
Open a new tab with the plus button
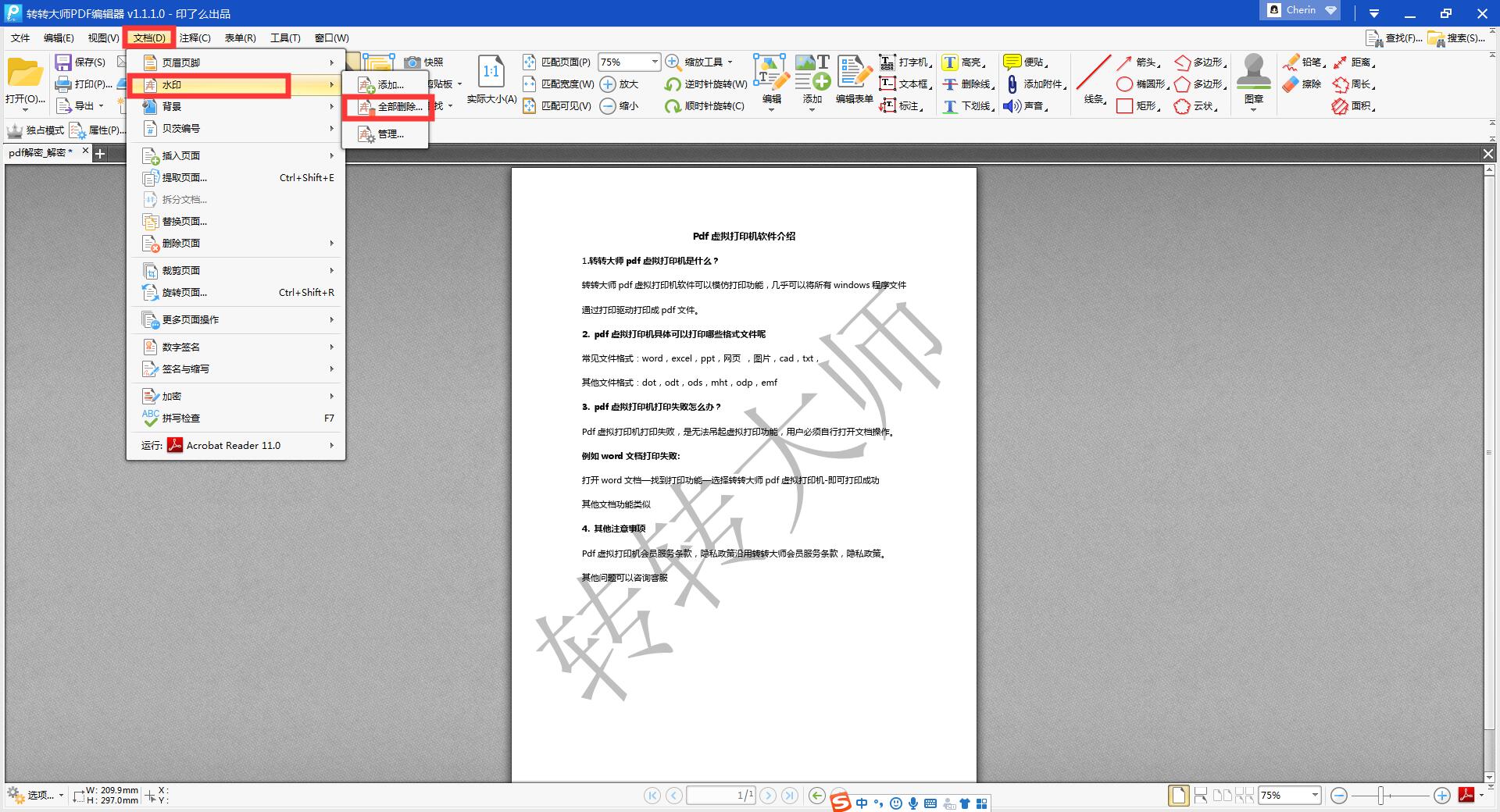[100, 154]
